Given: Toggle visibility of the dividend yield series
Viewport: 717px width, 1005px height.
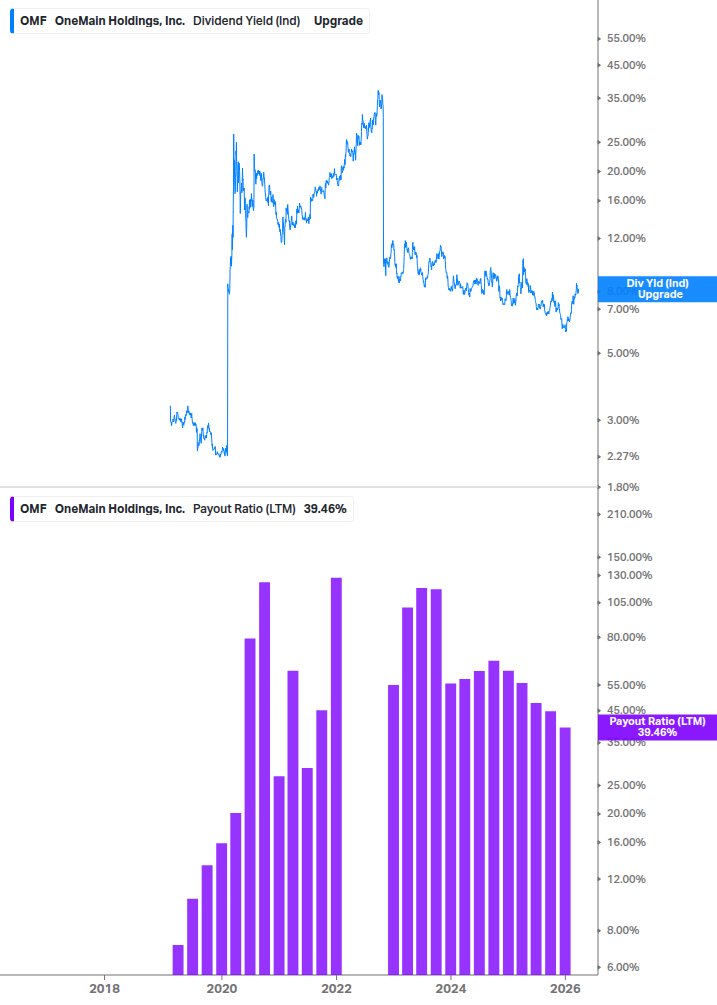Looking at the screenshot, I should [10, 20].
